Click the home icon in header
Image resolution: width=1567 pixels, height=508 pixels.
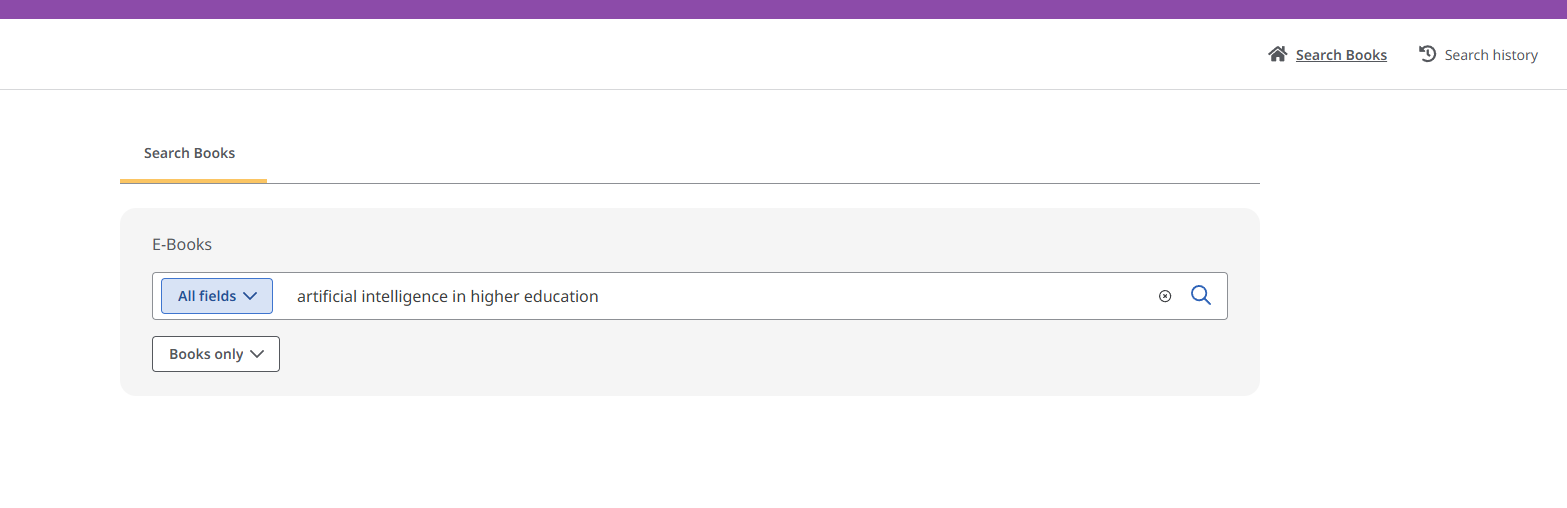click(x=1277, y=54)
